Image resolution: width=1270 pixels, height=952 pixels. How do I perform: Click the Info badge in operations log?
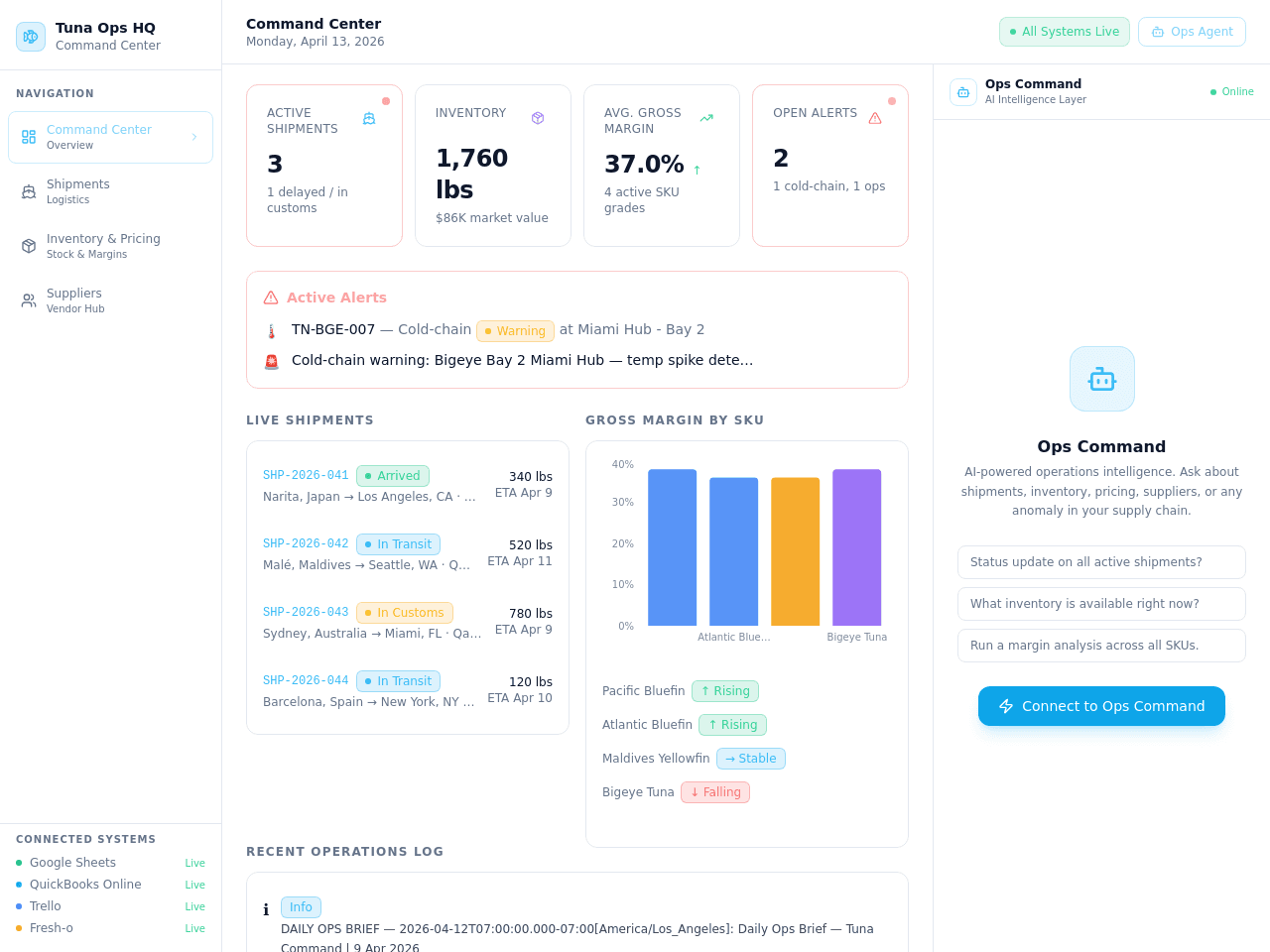[301, 907]
